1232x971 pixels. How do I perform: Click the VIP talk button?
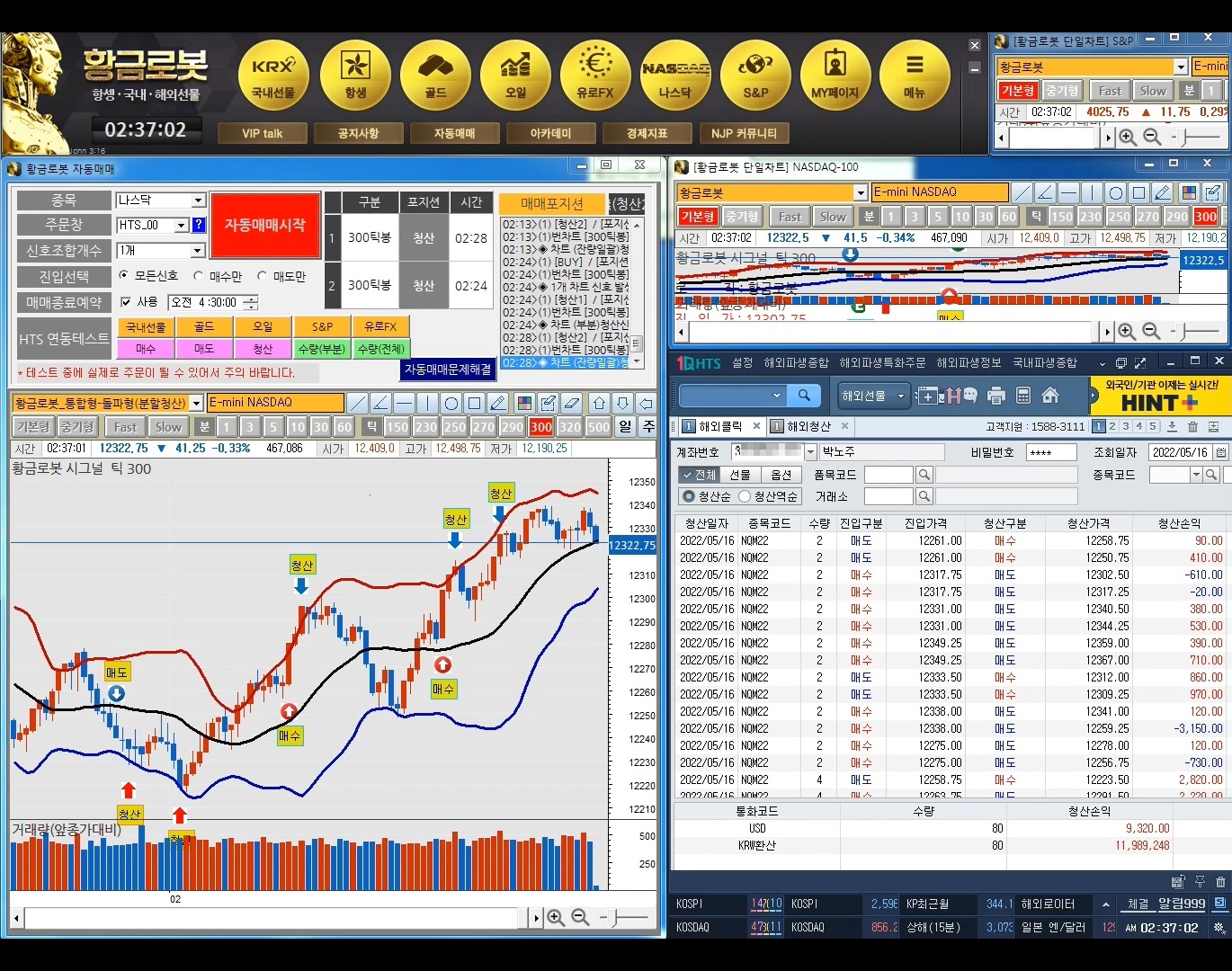263,133
